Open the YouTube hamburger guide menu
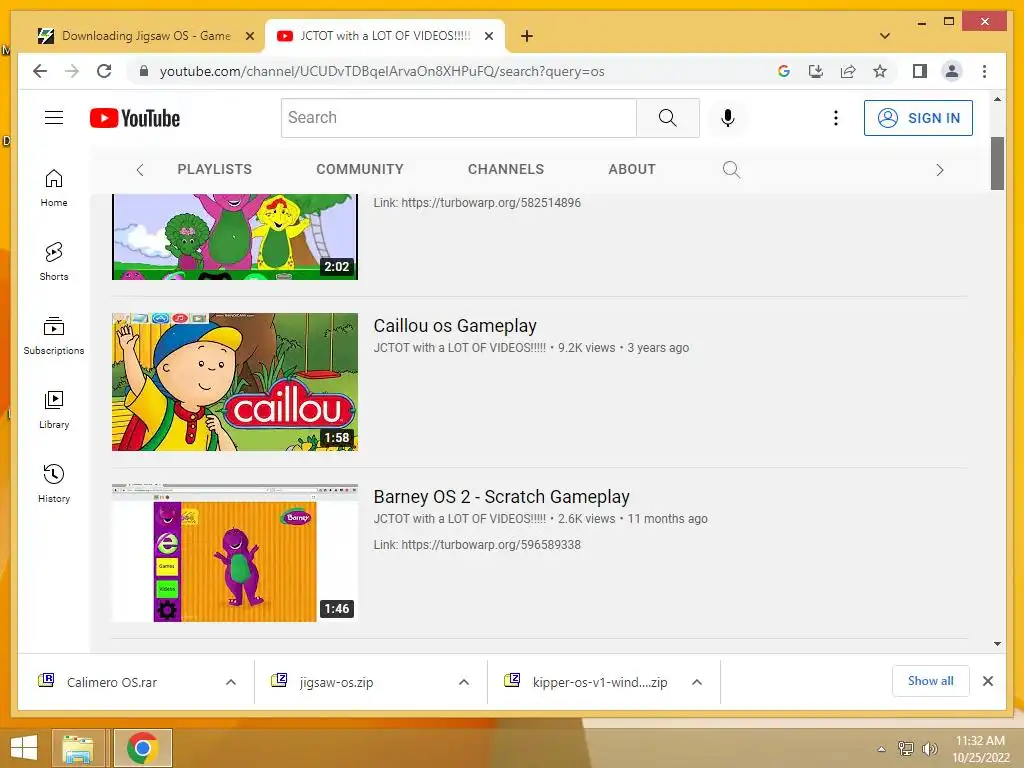 [x=54, y=118]
